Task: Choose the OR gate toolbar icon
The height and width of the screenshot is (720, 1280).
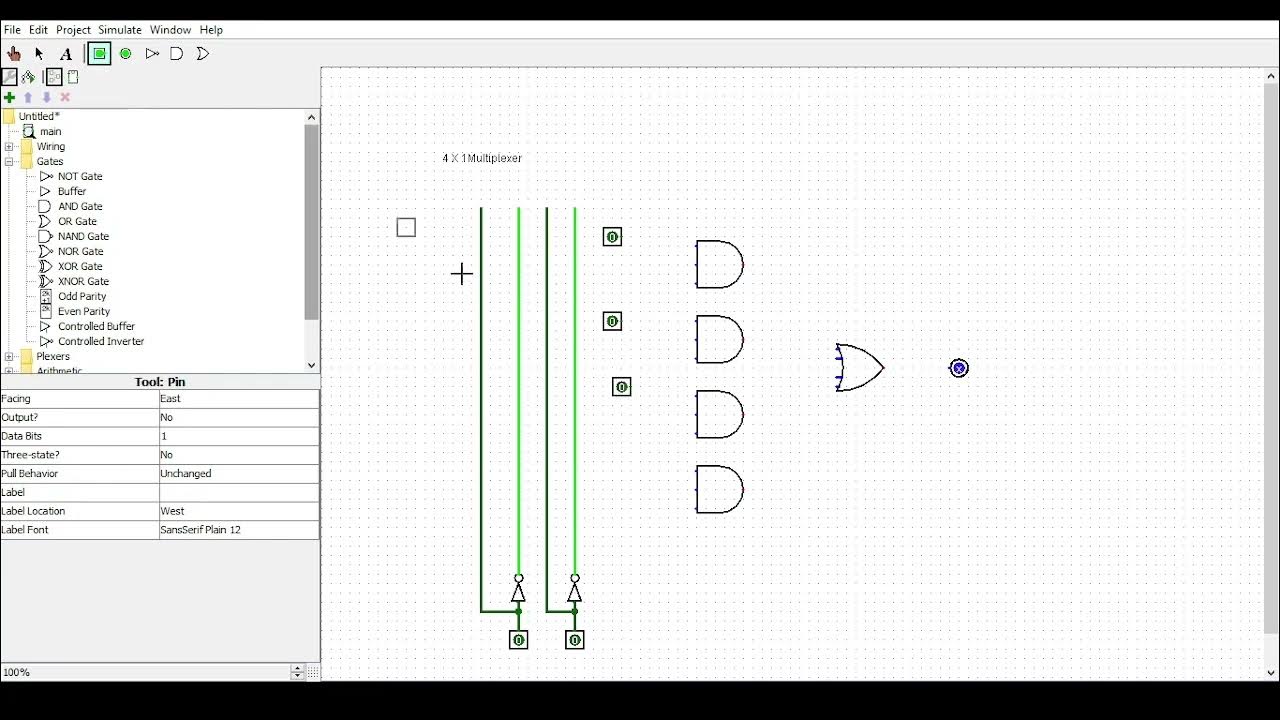Action: pyautogui.click(x=203, y=54)
